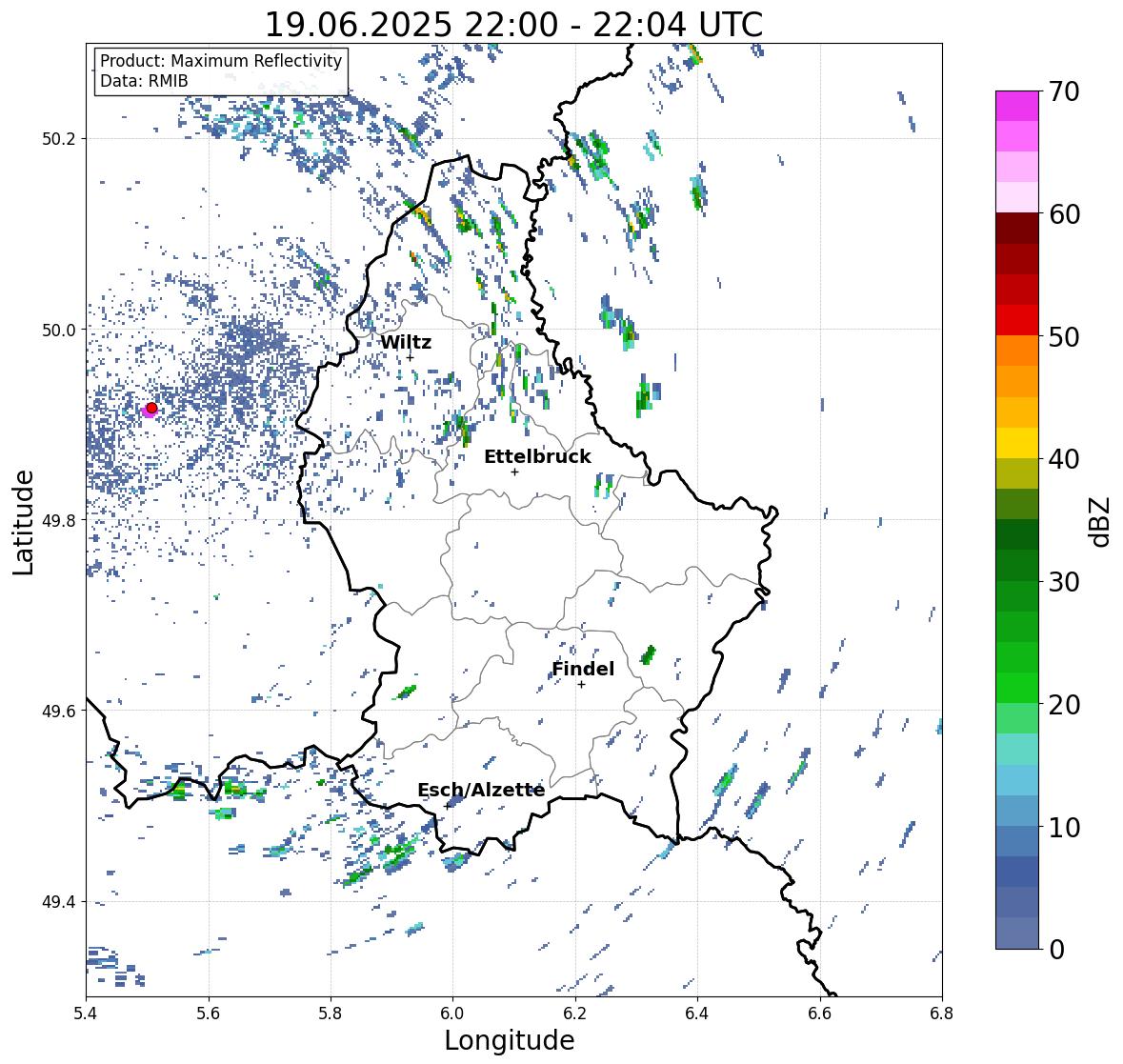
Task: Click the 60 tick label on the colorbar
Action: coord(1064,214)
